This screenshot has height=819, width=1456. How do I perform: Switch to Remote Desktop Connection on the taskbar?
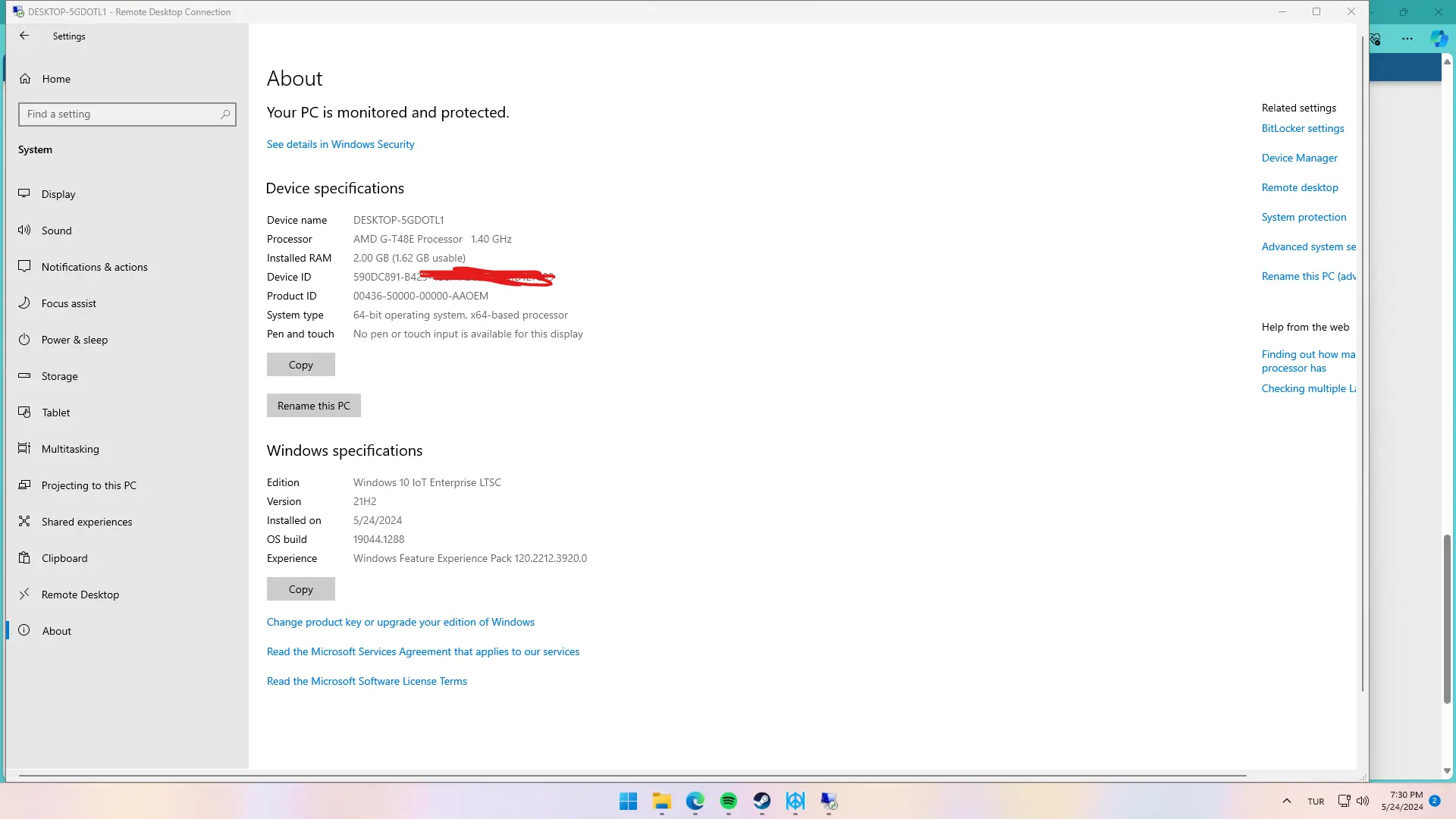829,801
